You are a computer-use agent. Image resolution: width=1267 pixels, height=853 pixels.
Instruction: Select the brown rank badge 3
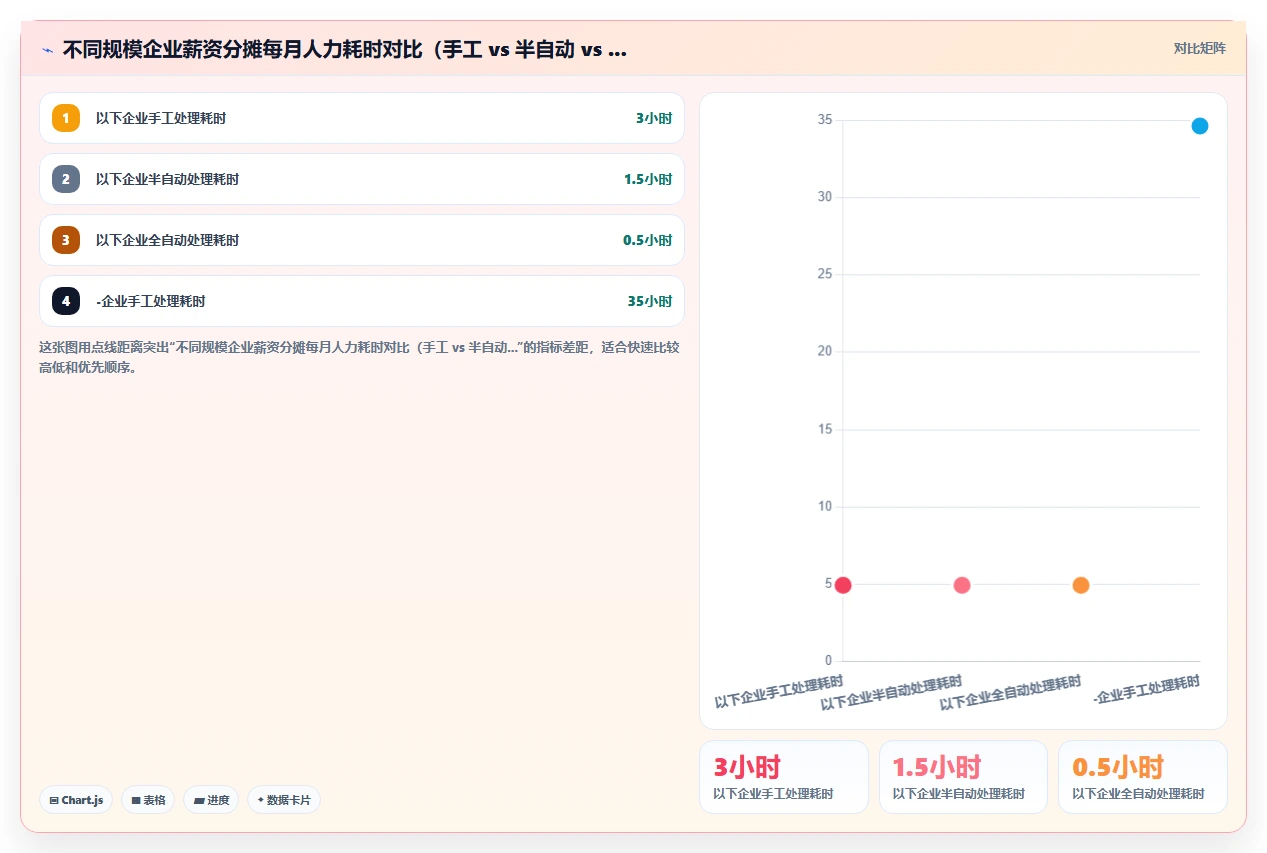pyautogui.click(x=66, y=240)
